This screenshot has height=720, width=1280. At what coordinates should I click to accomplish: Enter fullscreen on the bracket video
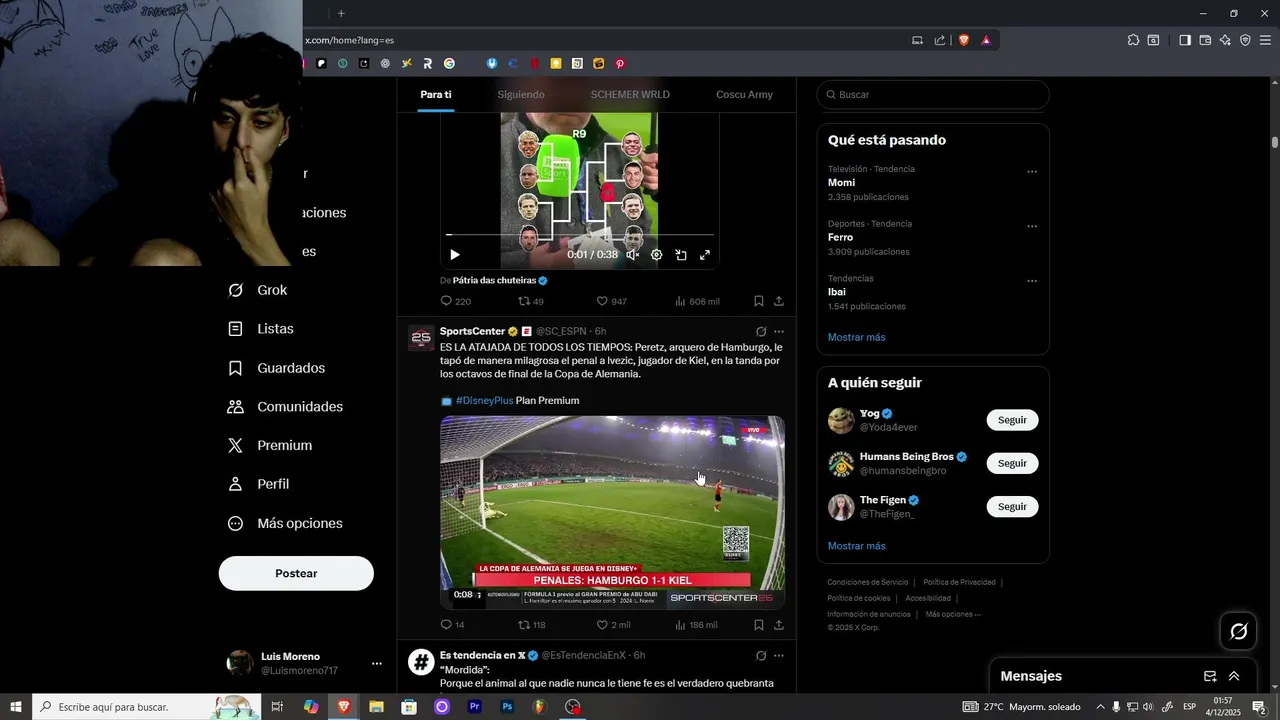point(705,255)
